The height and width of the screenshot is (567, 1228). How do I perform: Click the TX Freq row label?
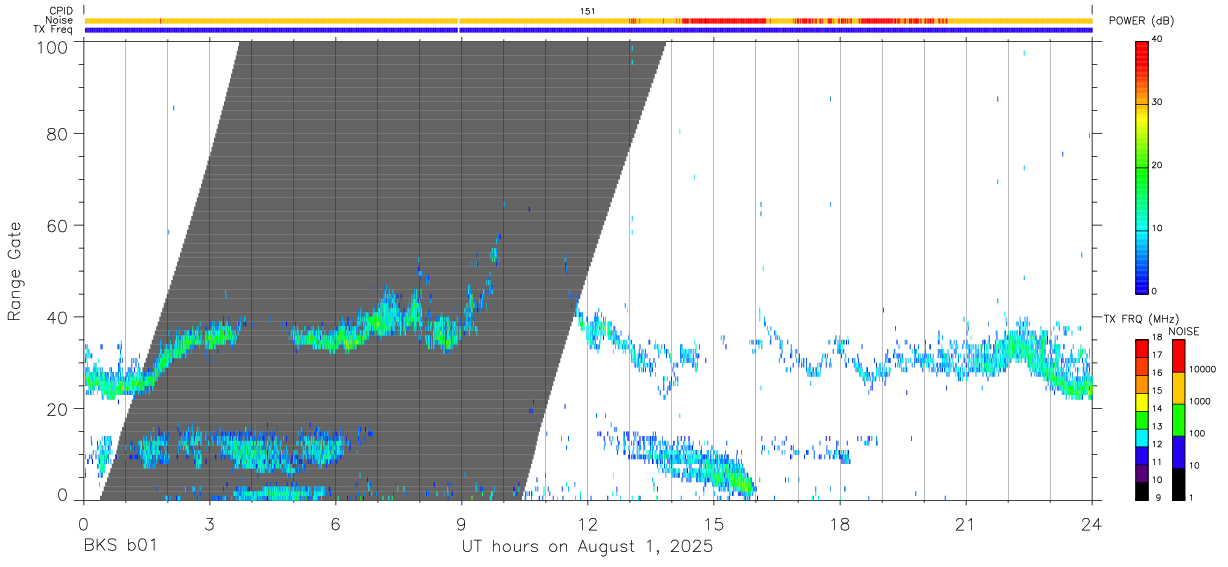pos(53,30)
